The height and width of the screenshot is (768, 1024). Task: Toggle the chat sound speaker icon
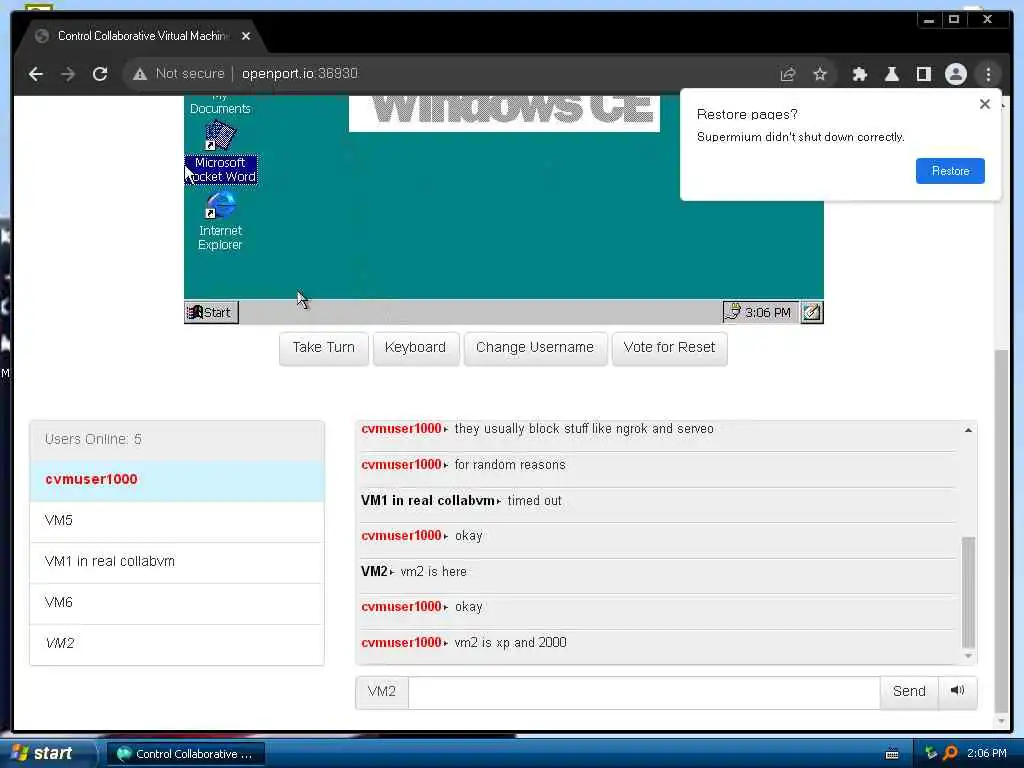[957, 692]
